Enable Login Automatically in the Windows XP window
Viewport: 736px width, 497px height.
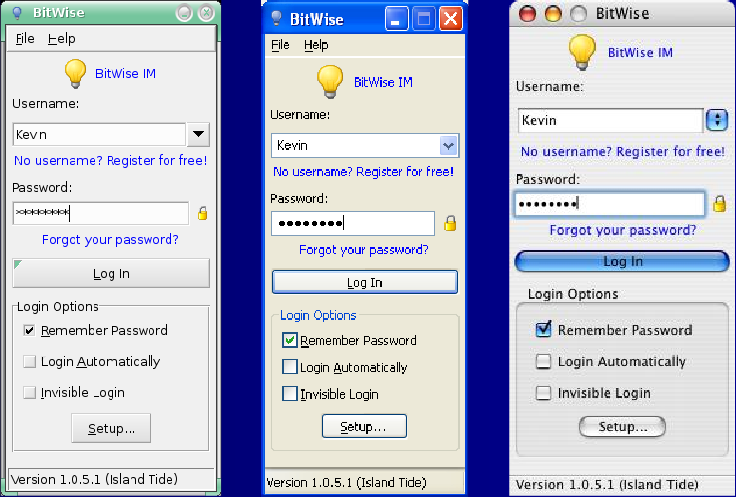click(x=290, y=367)
